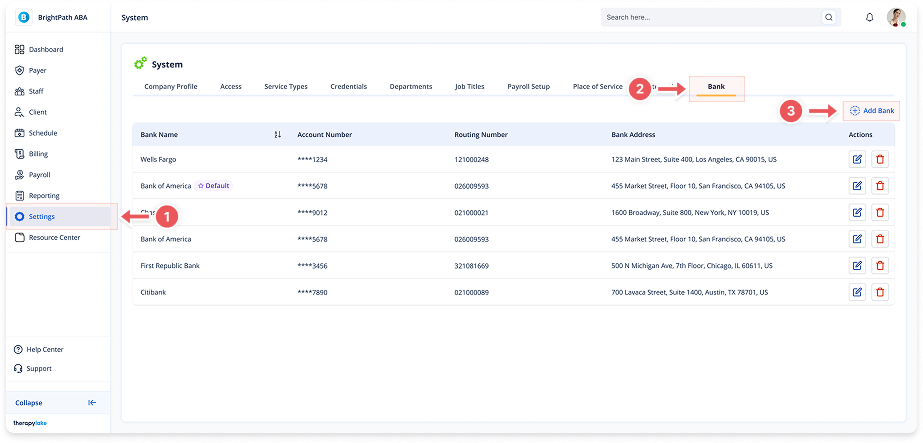923x443 pixels.
Task: Click the Add Bank button
Action: pos(870,110)
